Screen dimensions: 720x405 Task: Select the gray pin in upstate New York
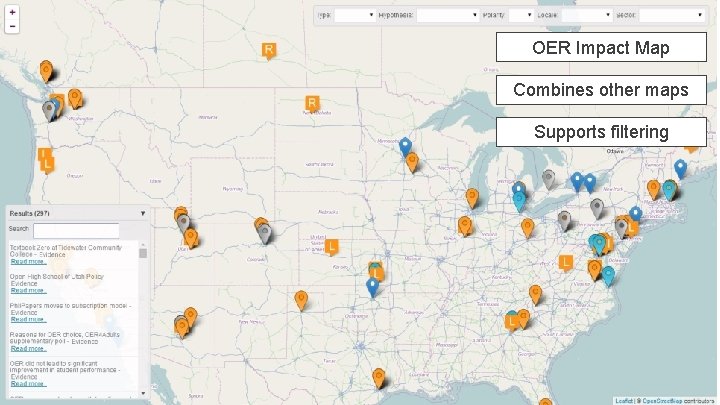pos(596,208)
